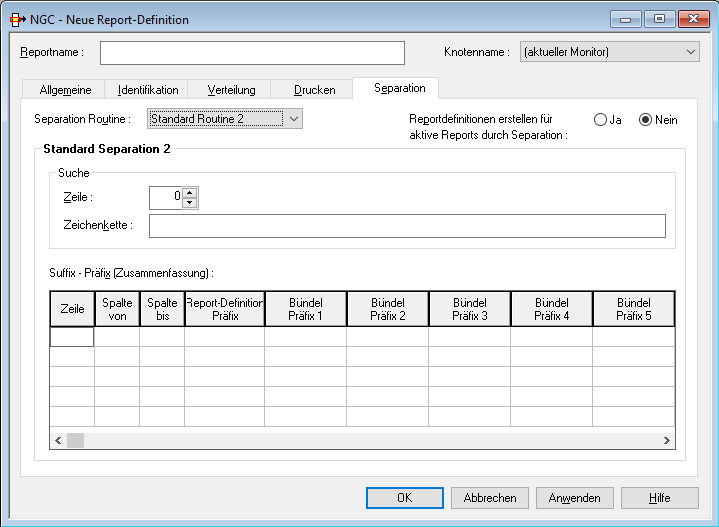The height and width of the screenshot is (527, 719).
Task: Select the first cell under Zeile column
Action: [72, 337]
